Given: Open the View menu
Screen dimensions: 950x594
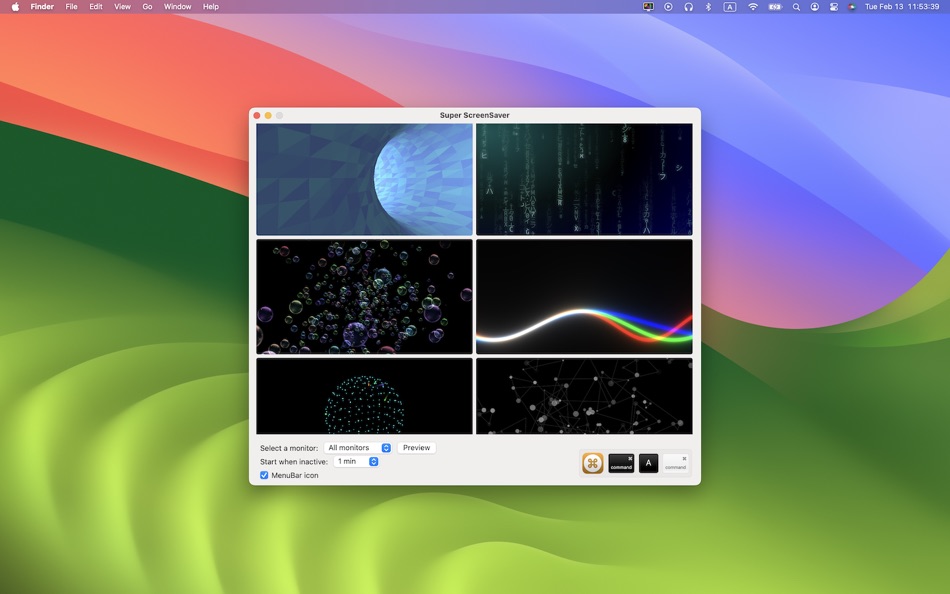Looking at the screenshot, I should 122,7.
